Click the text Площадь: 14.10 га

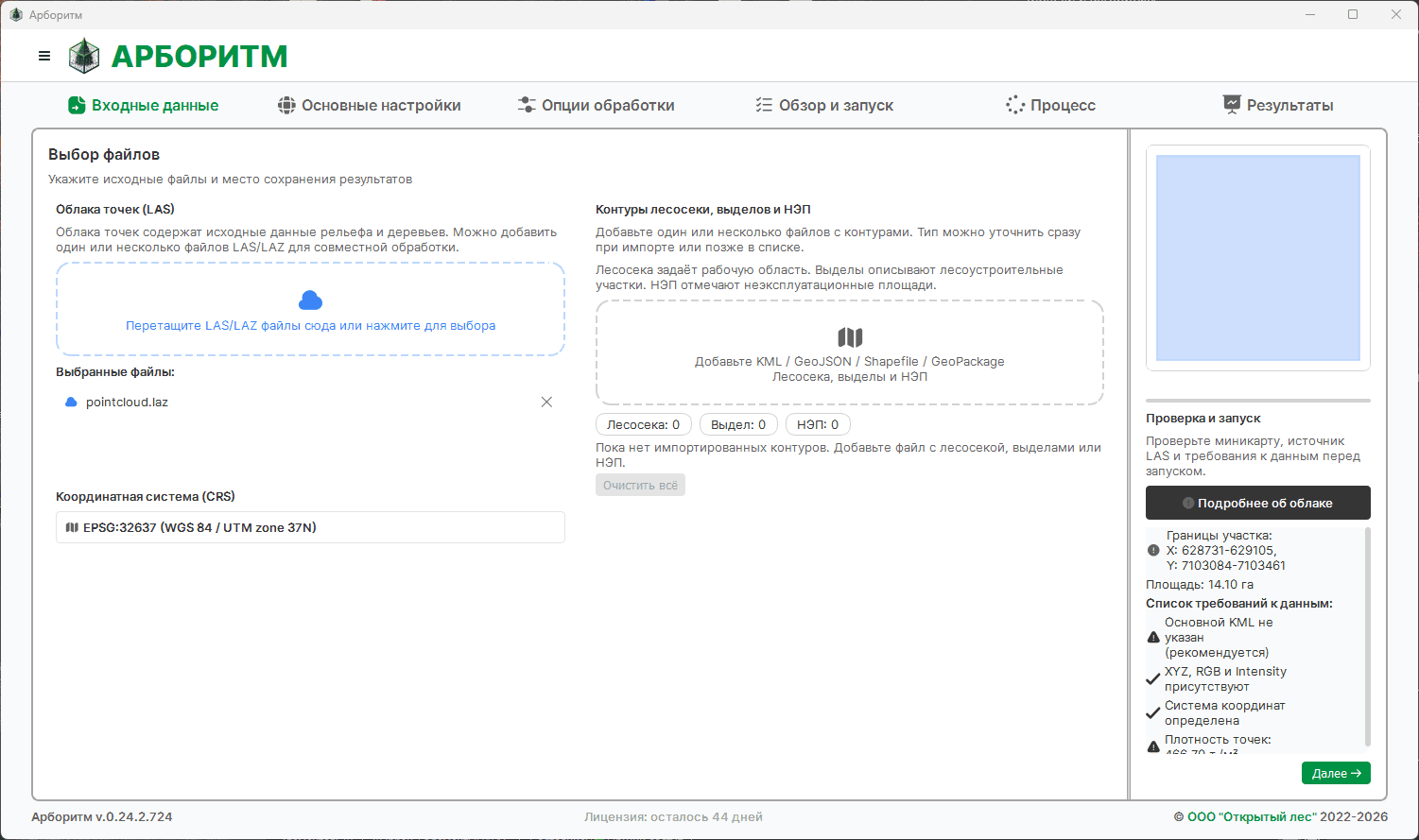pos(1200,585)
